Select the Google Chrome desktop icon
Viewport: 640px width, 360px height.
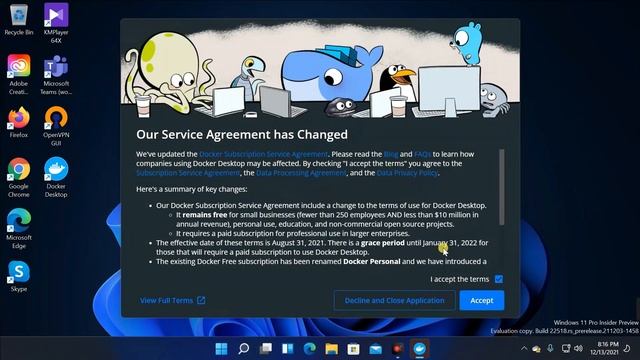pos(19,178)
